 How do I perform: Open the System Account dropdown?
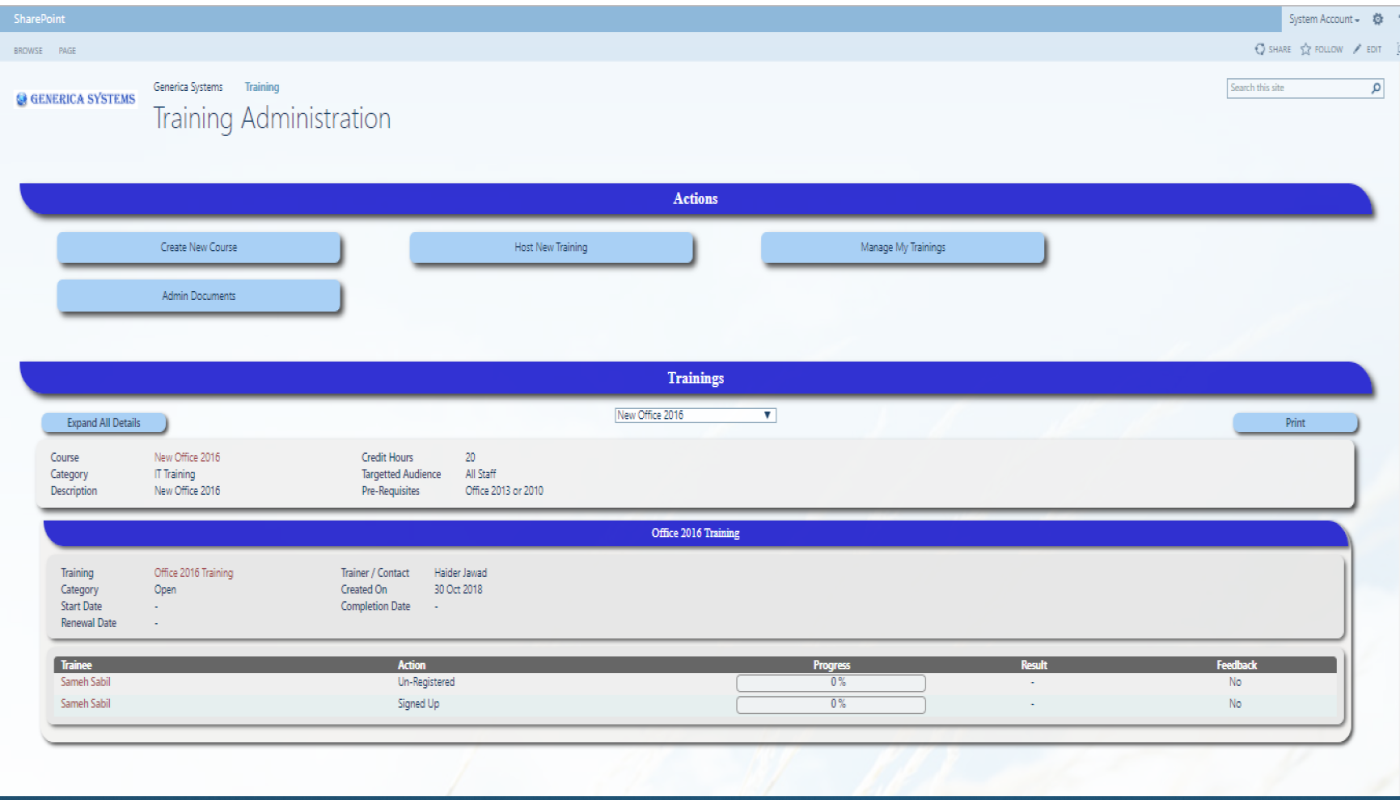tap(1324, 19)
